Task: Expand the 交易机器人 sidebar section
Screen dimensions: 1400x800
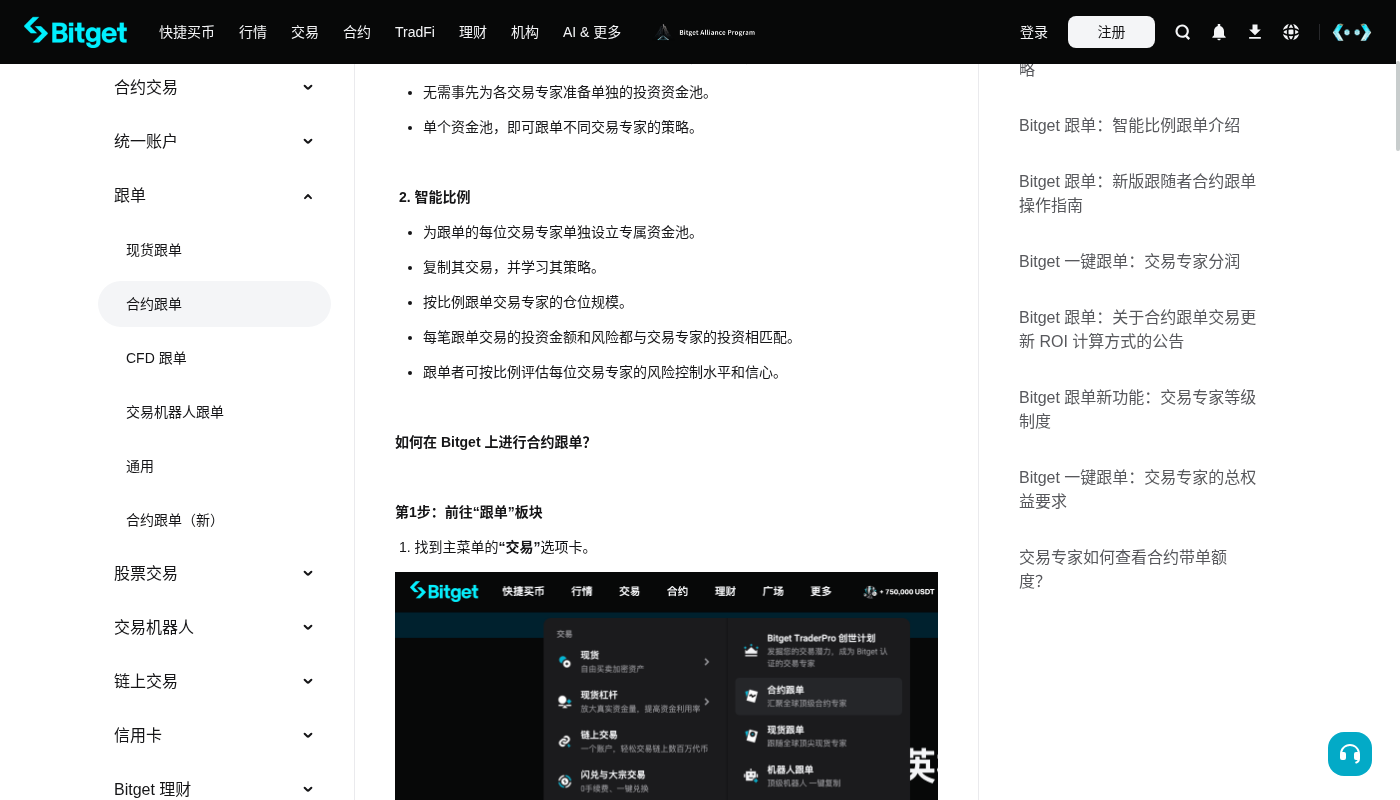Action: [214, 627]
